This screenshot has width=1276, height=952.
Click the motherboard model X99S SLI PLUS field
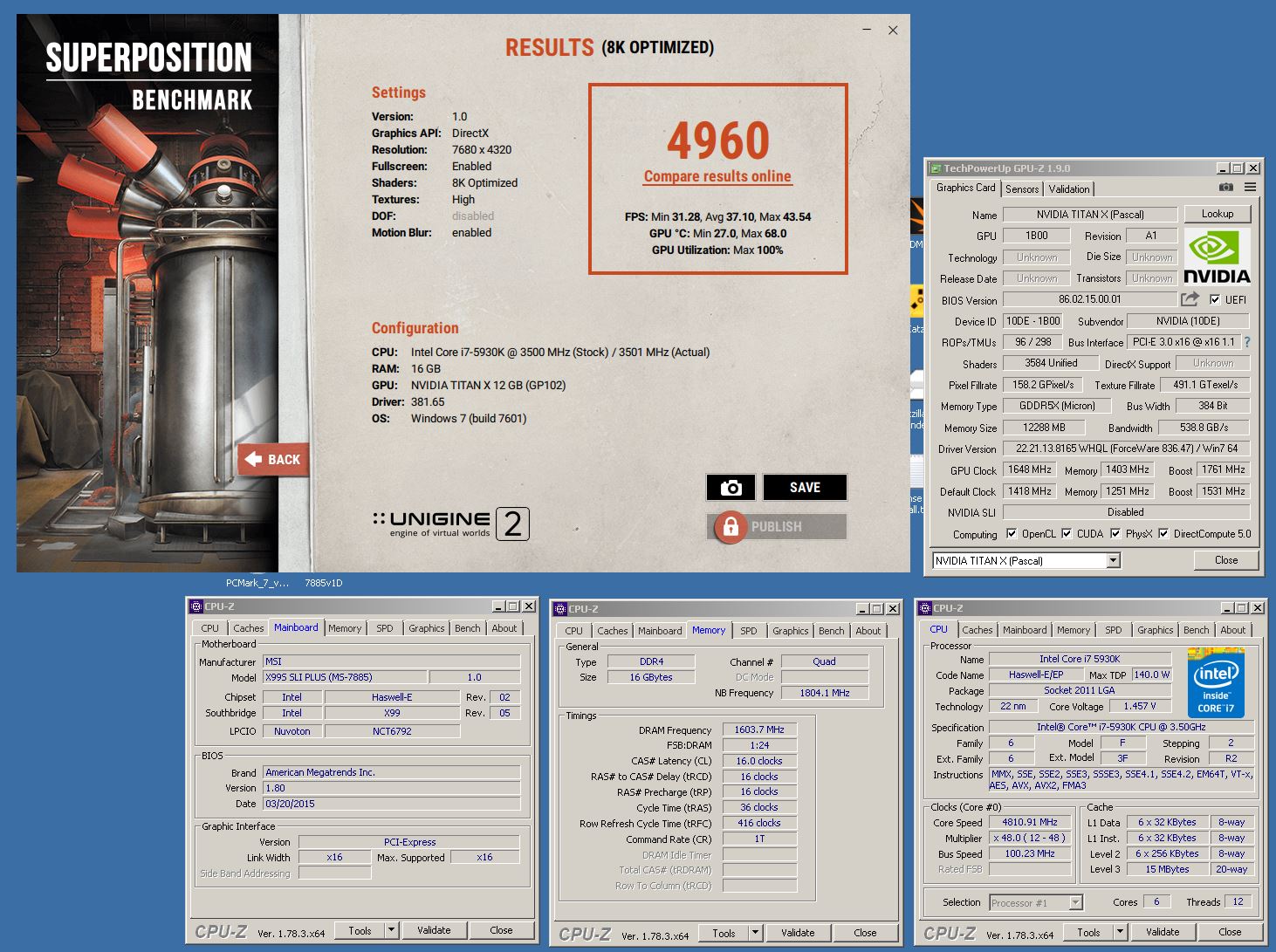click(345, 677)
